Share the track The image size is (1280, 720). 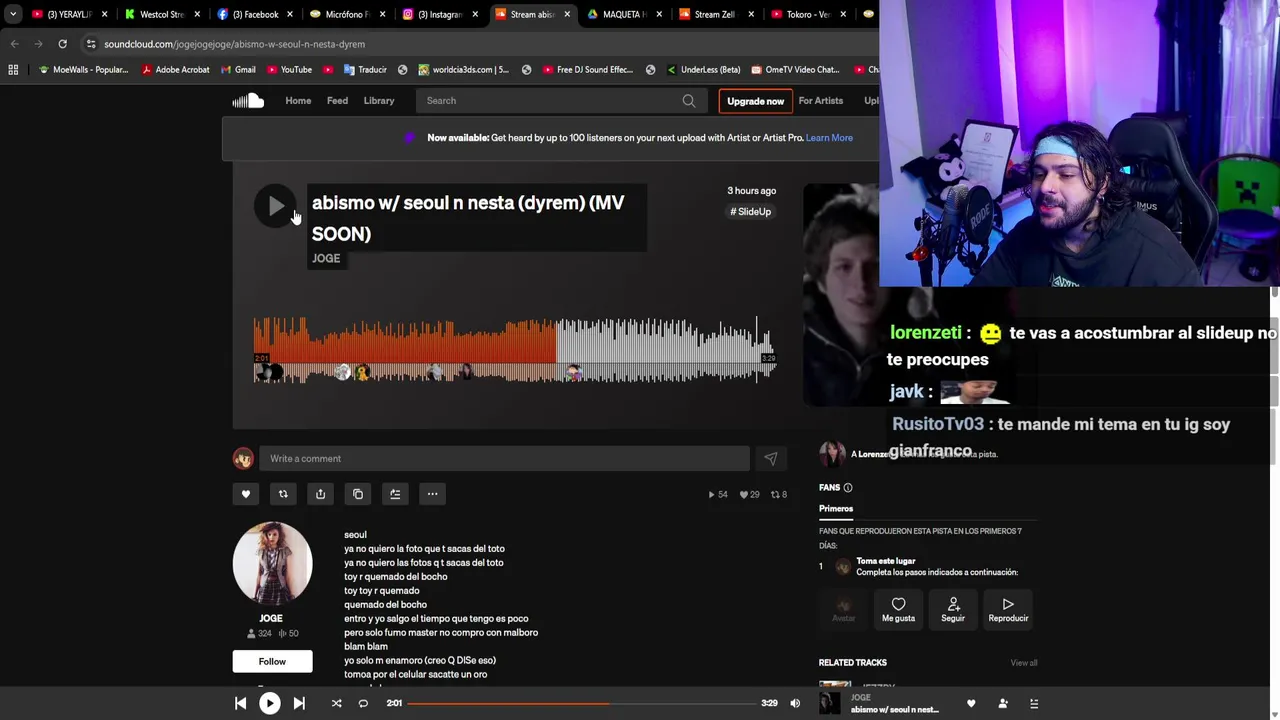click(320, 494)
